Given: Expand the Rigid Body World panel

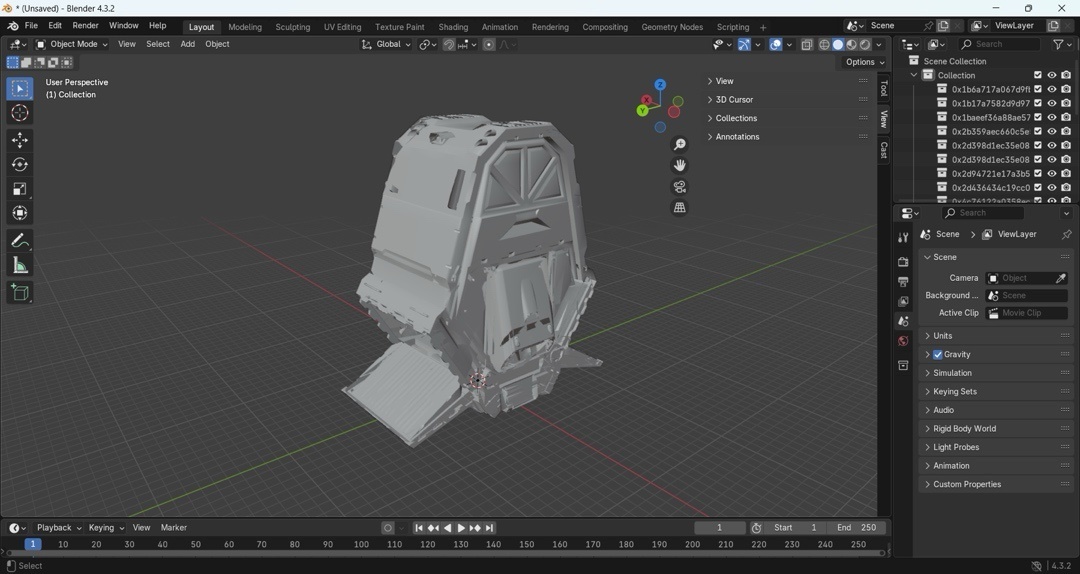Looking at the screenshot, I should coord(965,429).
